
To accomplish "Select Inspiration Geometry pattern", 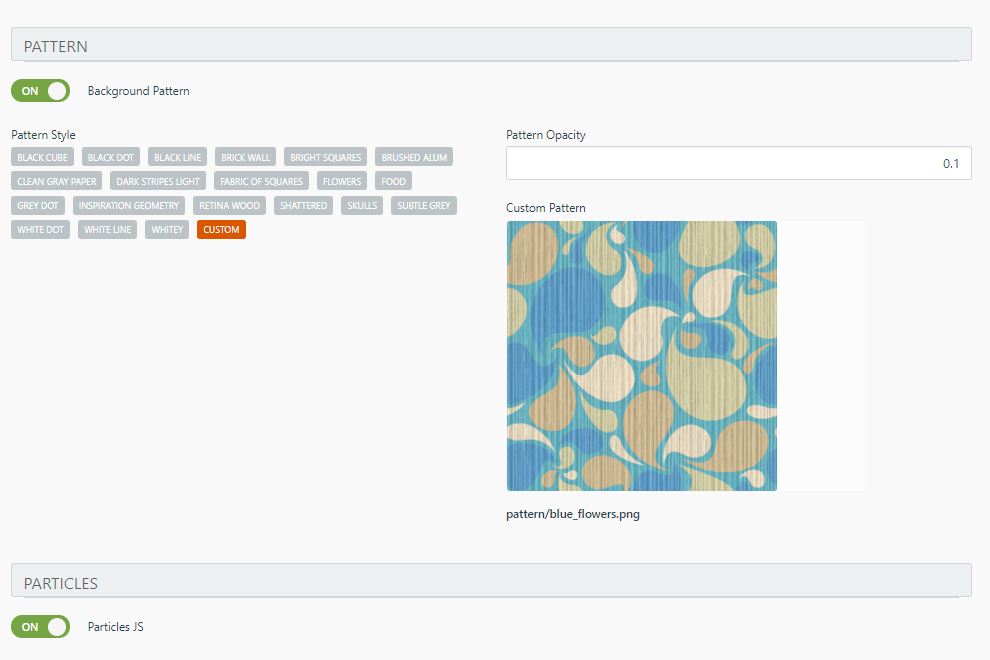I will coord(129,205).
